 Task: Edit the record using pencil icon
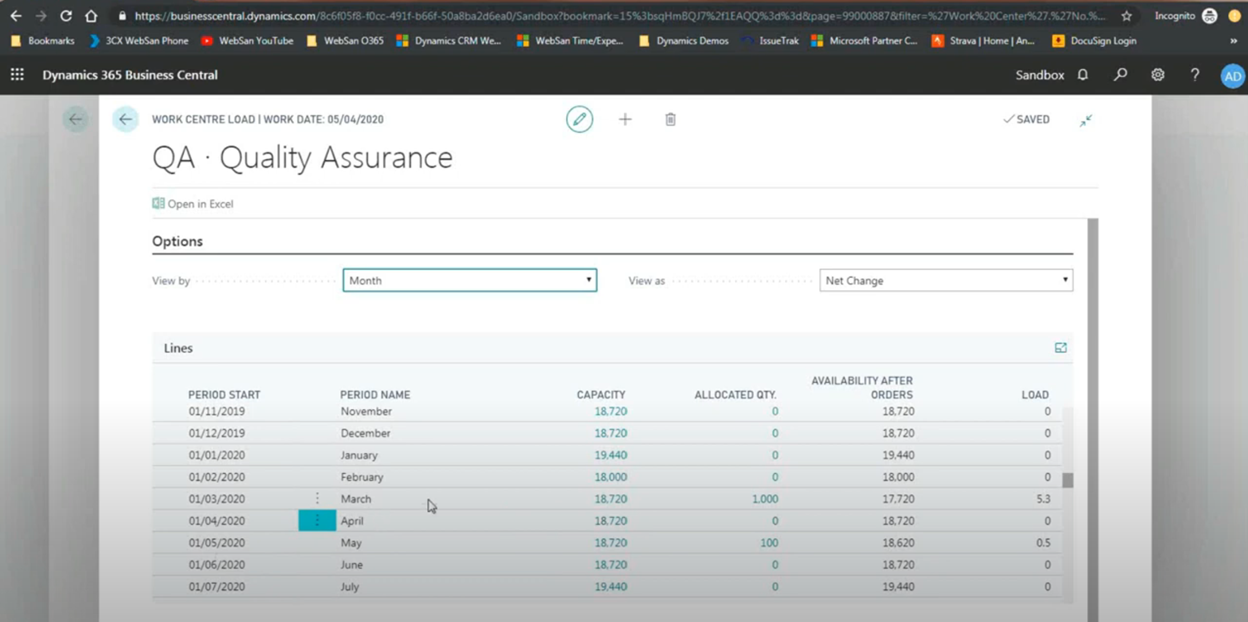pyautogui.click(x=579, y=119)
